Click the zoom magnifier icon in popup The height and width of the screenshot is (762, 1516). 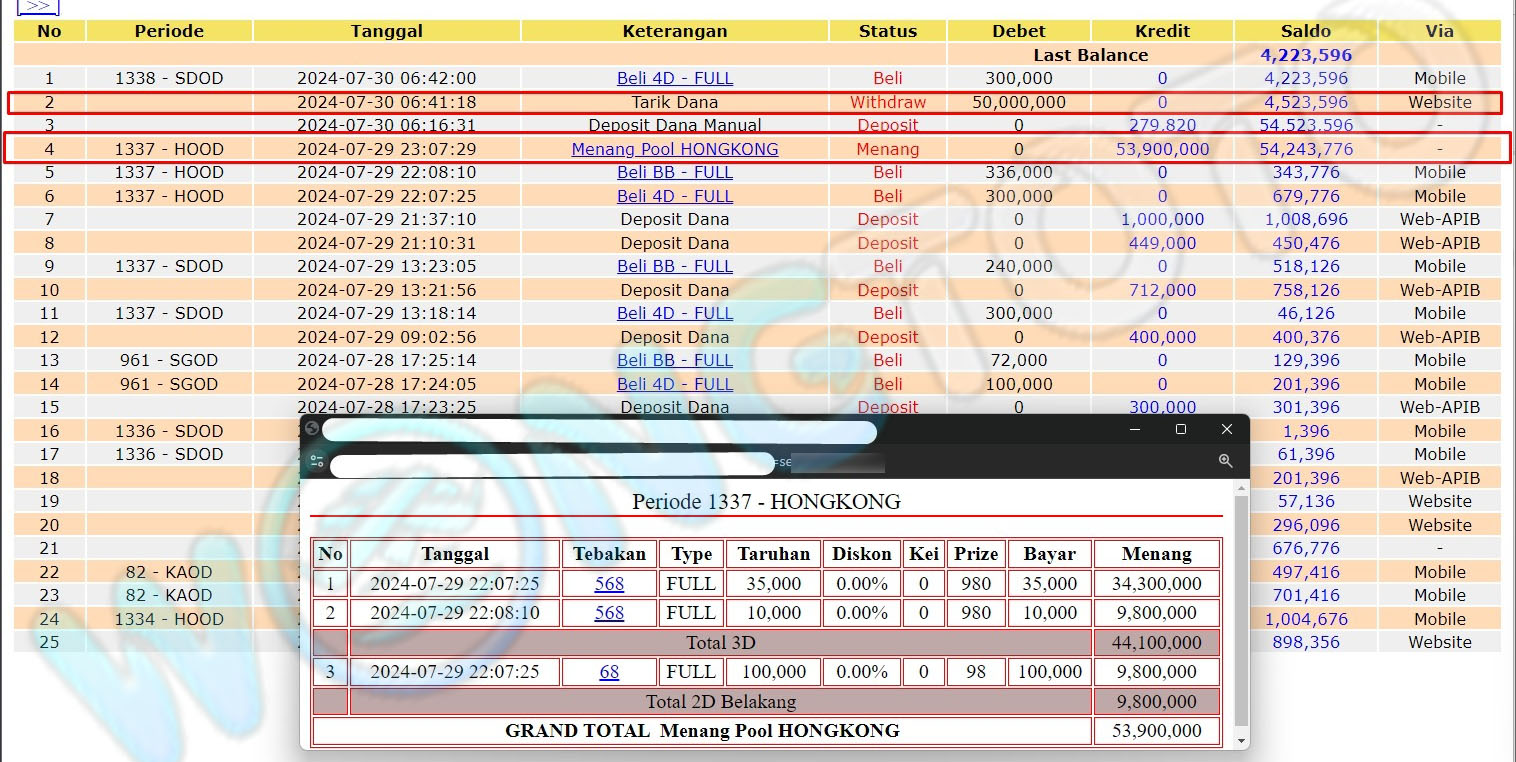coord(1225,461)
